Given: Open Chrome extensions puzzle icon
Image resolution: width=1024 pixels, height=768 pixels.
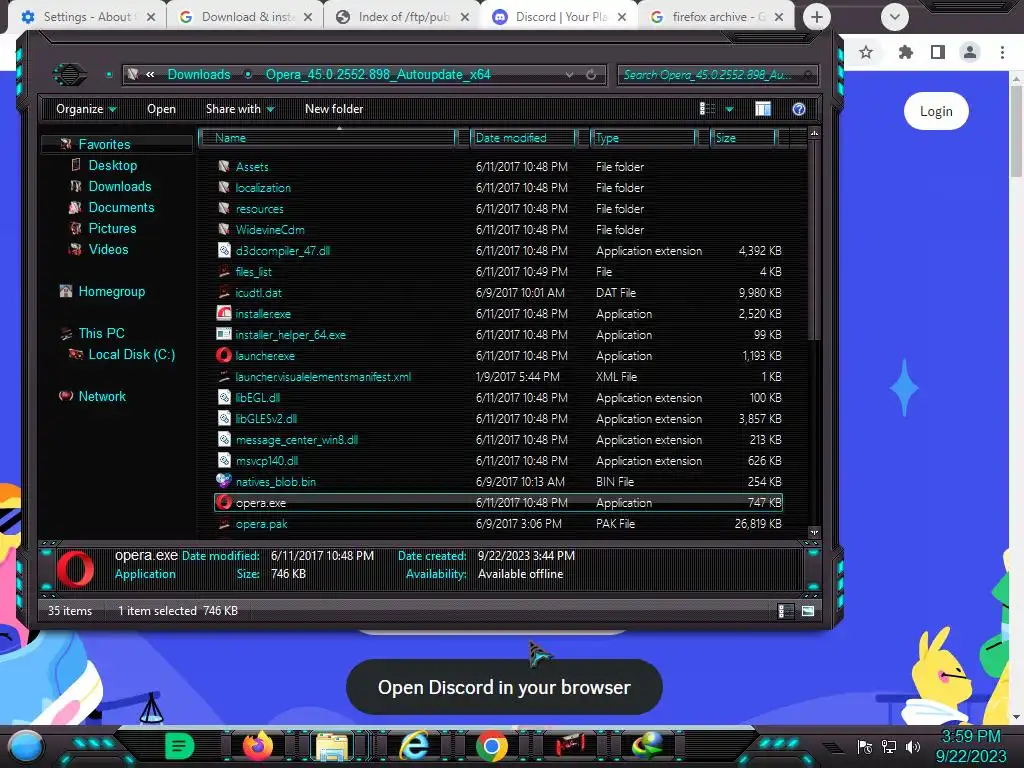Looking at the screenshot, I should click(x=905, y=52).
